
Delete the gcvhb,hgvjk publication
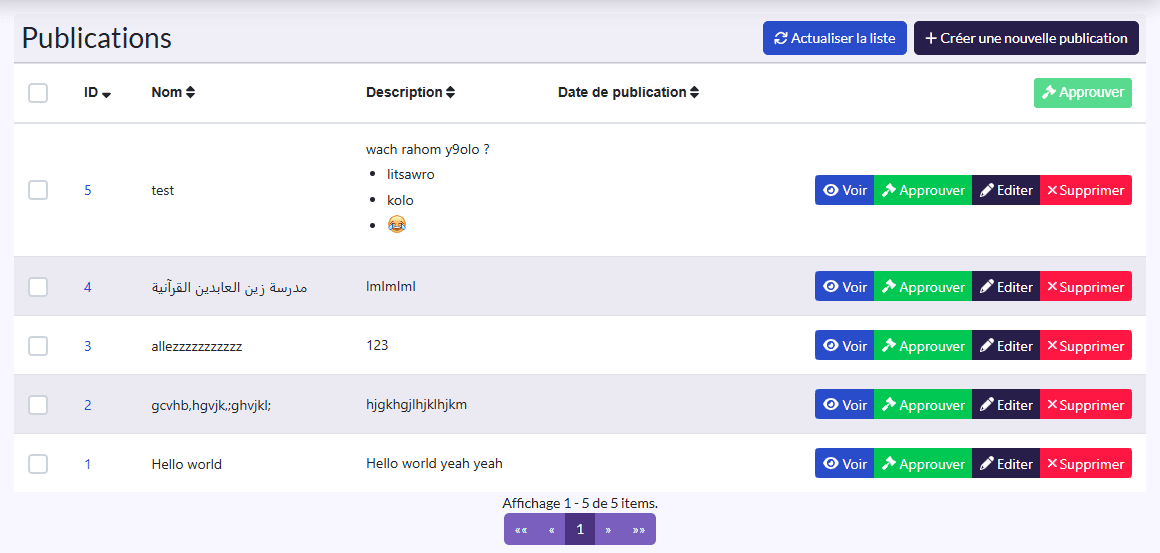(x=1086, y=404)
